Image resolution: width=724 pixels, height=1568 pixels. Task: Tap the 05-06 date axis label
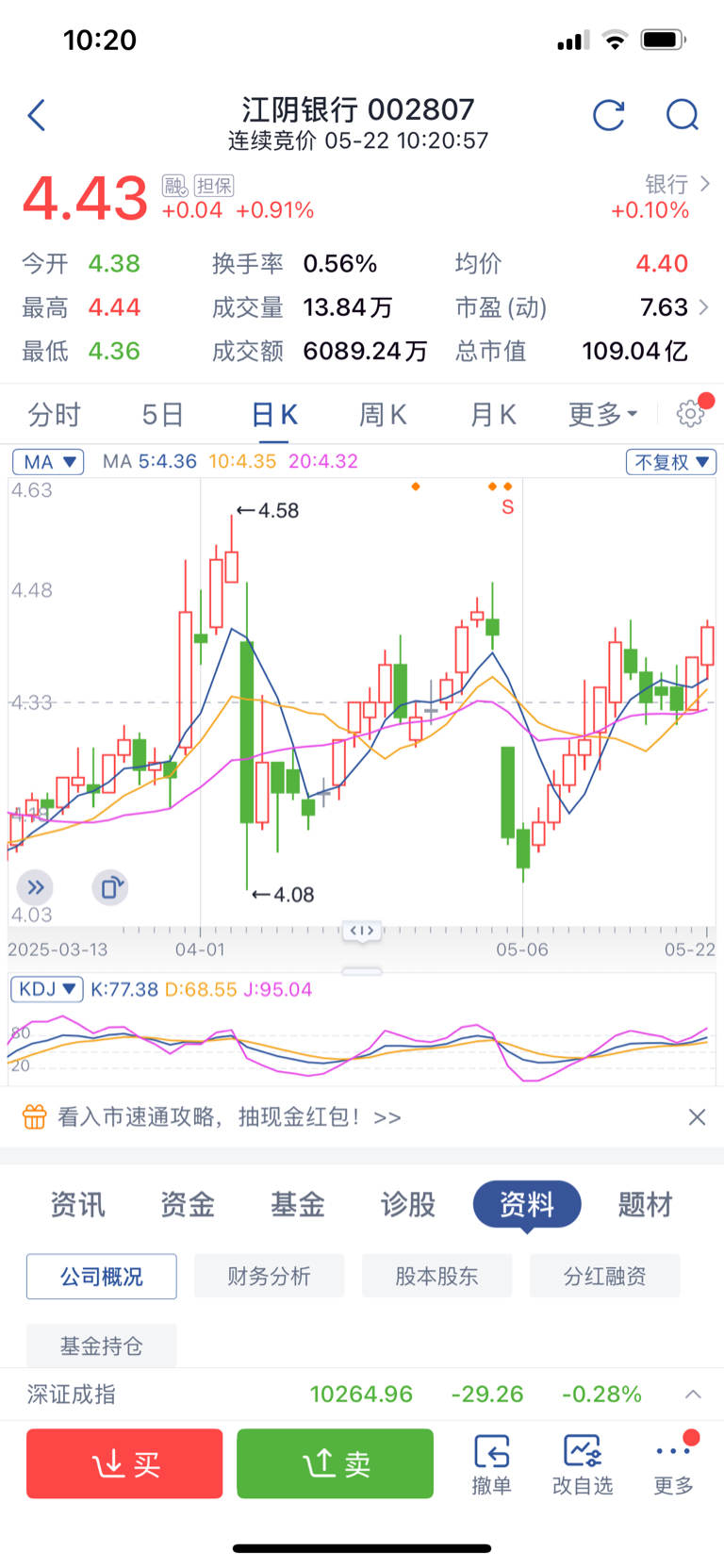[x=522, y=949]
